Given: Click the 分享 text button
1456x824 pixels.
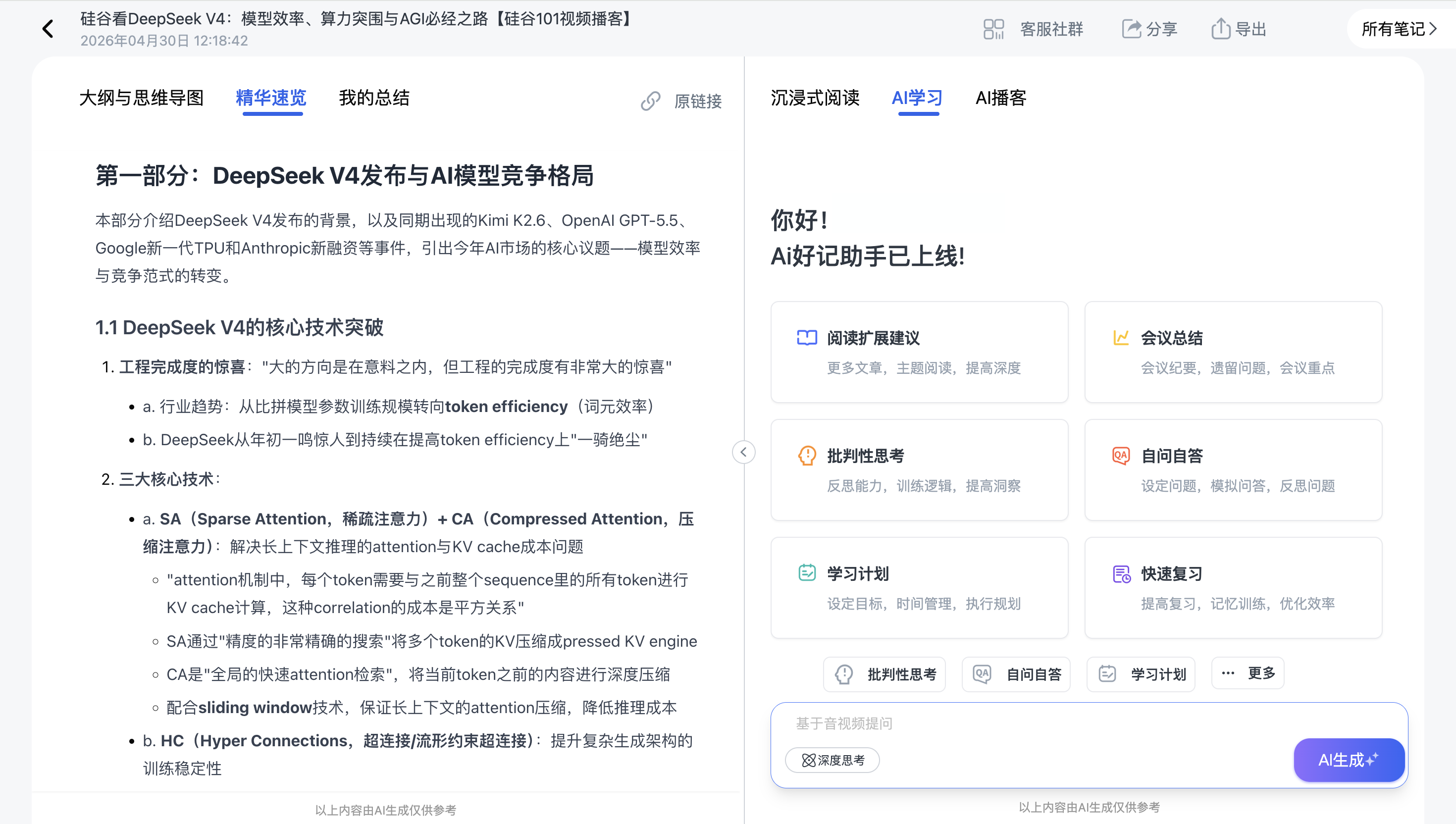Looking at the screenshot, I should [x=1162, y=29].
